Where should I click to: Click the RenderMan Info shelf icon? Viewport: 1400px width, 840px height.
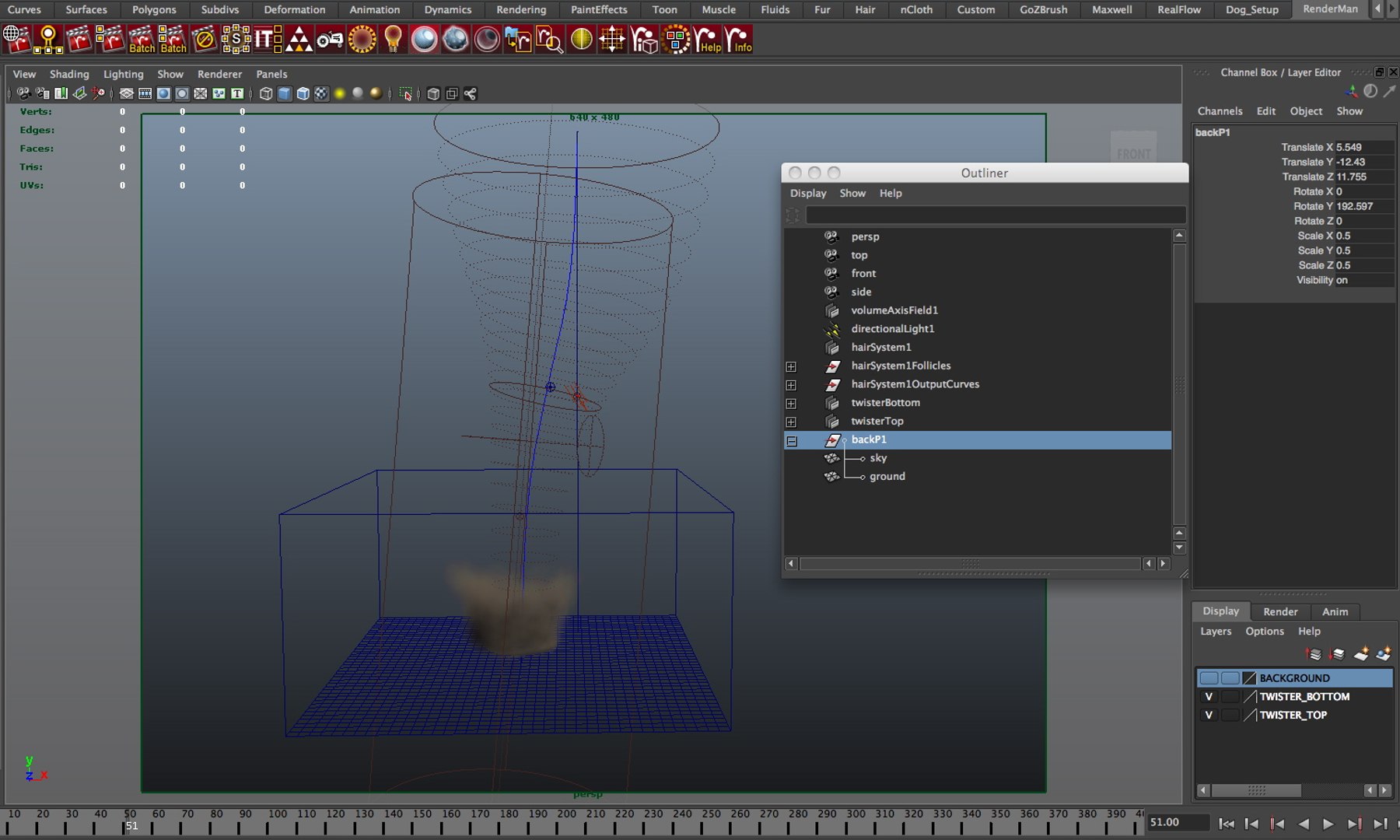coord(738,39)
